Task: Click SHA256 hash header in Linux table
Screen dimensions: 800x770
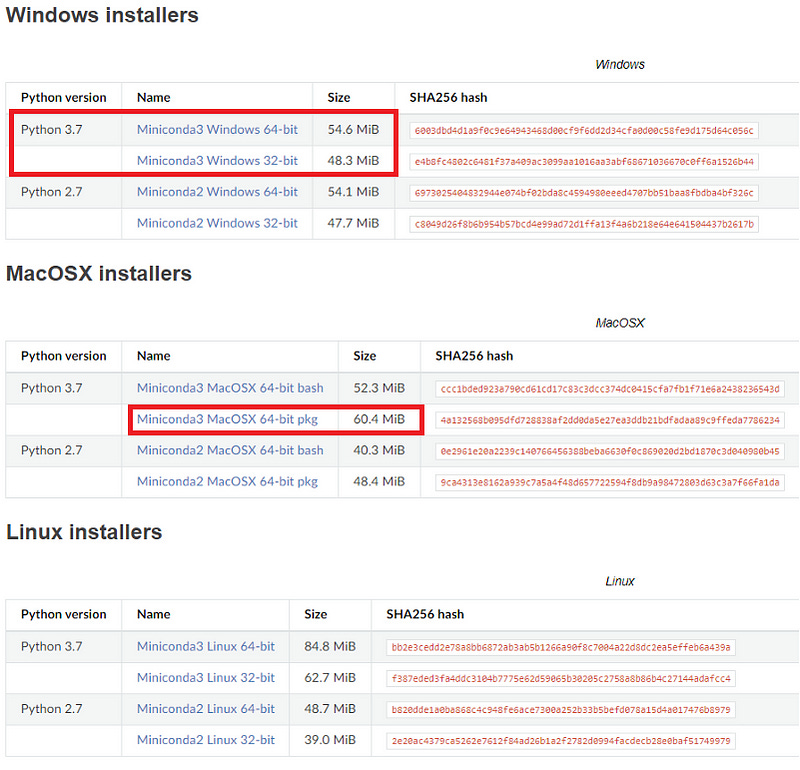Action: pyautogui.click(x=426, y=614)
